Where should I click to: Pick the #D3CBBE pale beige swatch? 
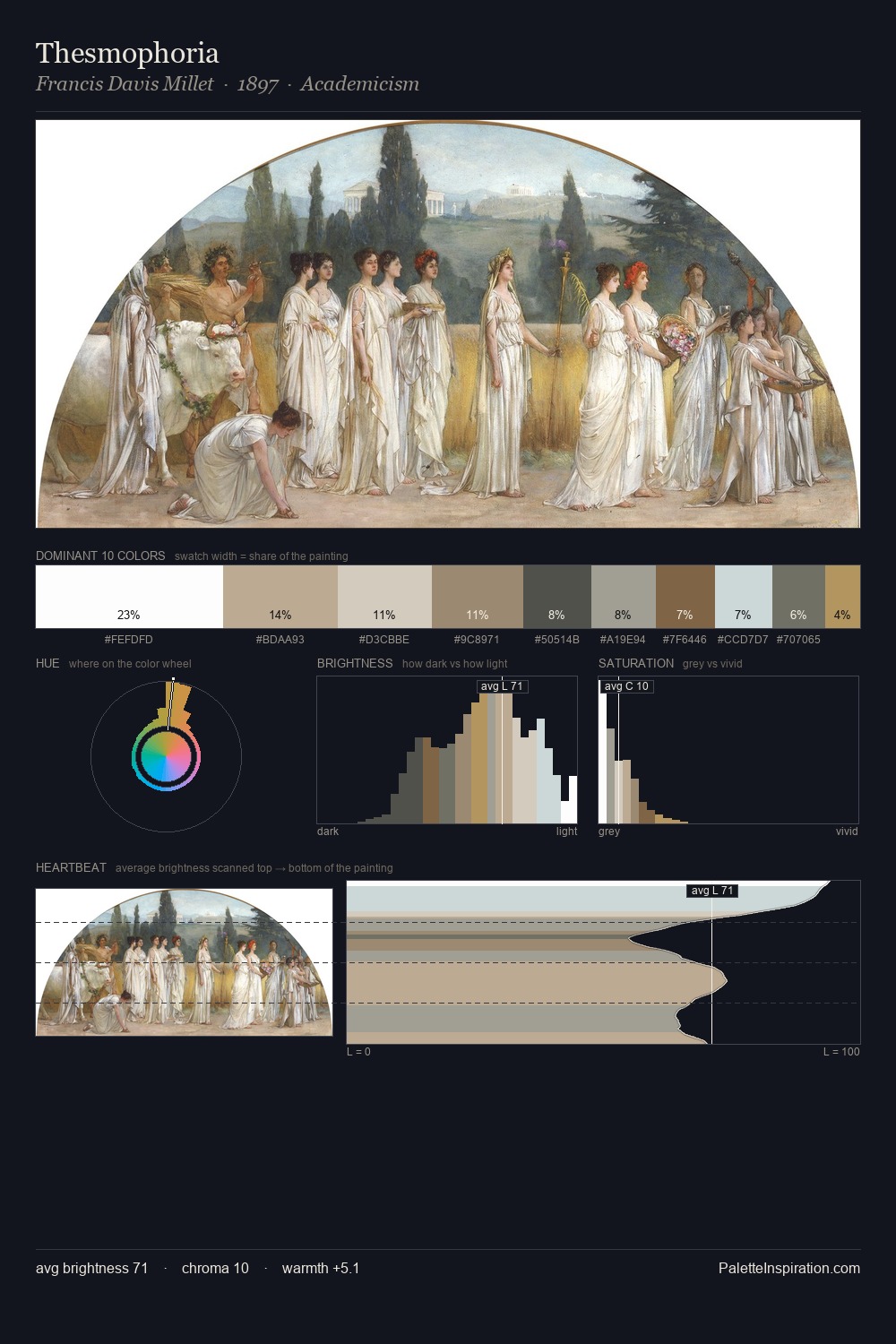click(384, 597)
